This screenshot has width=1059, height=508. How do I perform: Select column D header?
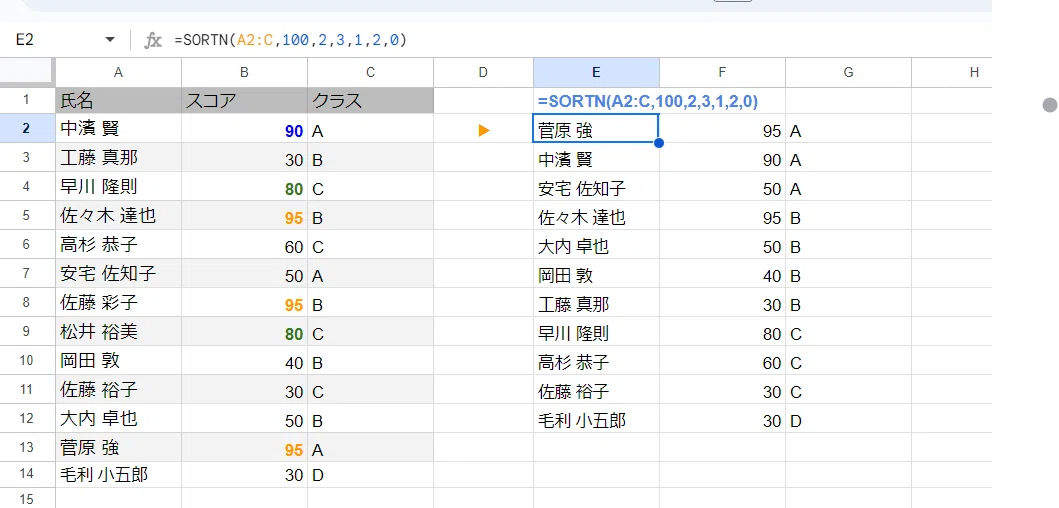click(483, 73)
